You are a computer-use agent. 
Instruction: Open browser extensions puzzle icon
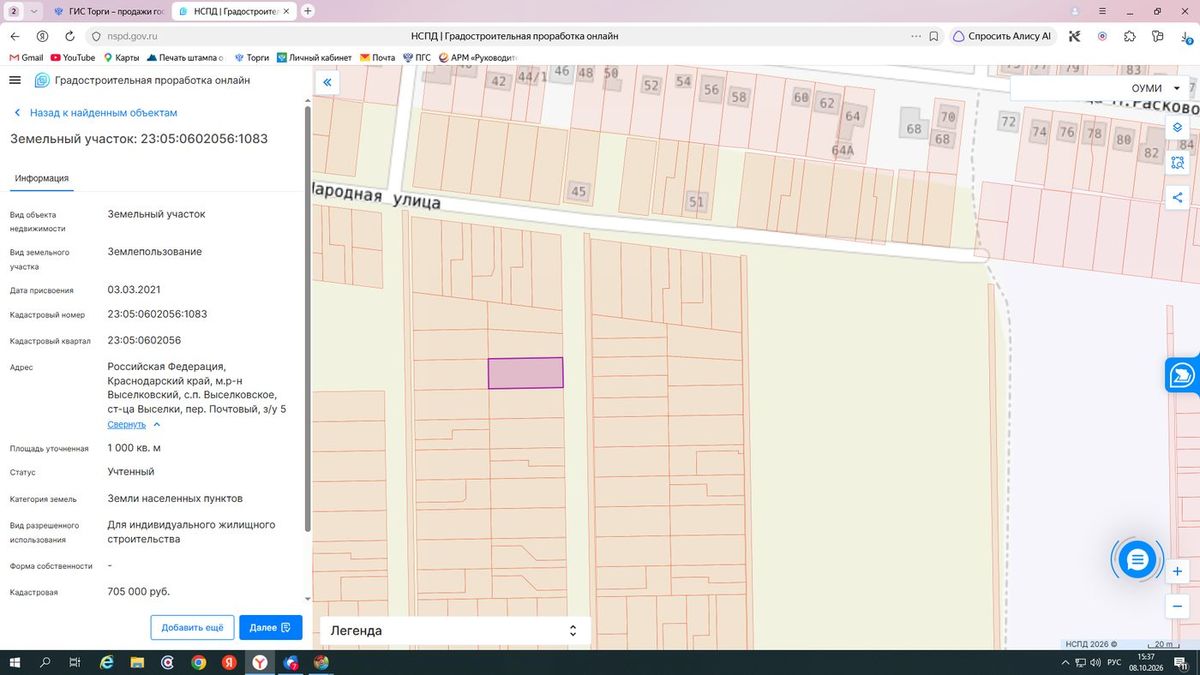[x=1130, y=36]
